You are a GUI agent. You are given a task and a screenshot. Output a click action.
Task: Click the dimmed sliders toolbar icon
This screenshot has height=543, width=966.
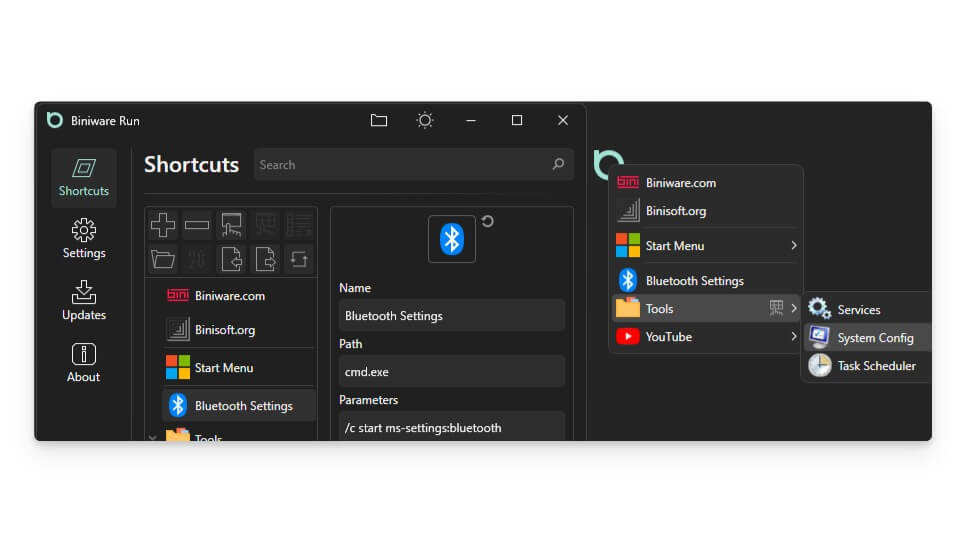197,259
